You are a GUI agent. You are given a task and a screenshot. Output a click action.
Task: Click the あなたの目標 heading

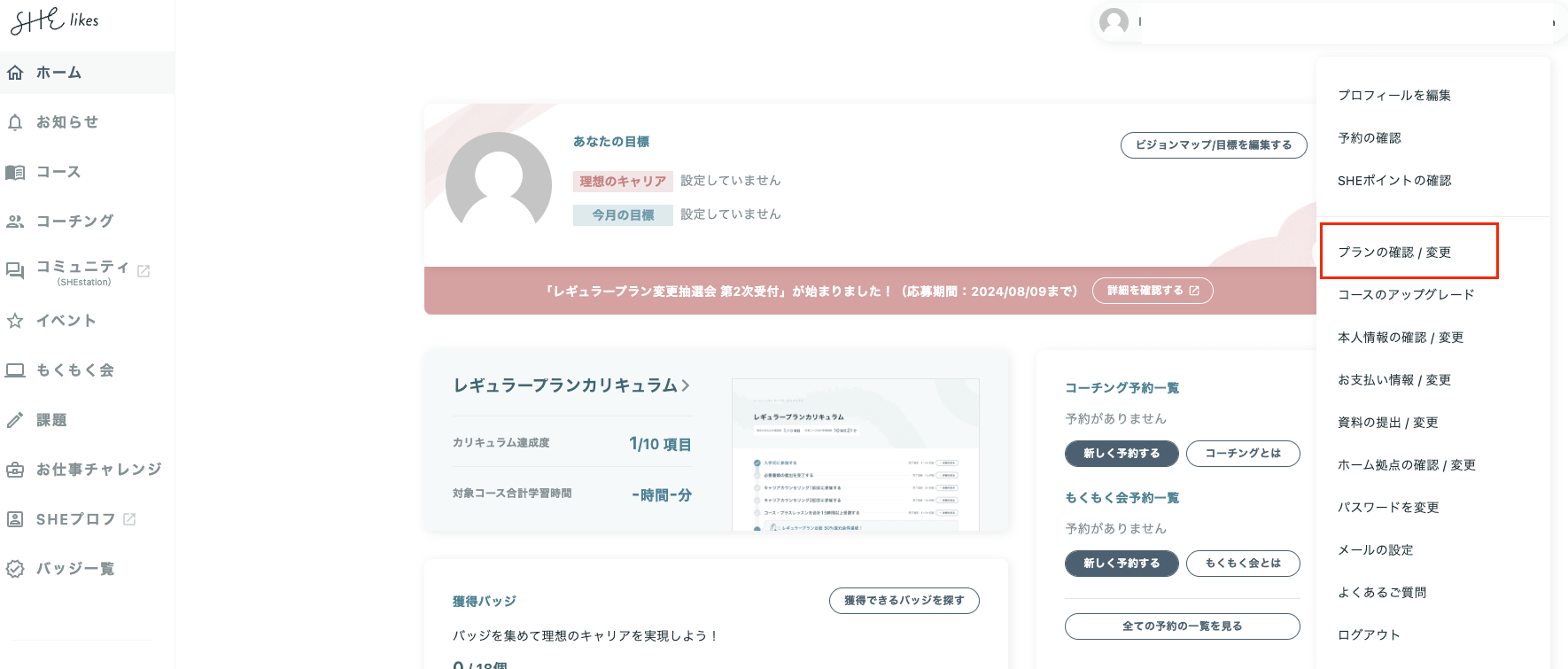pyautogui.click(x=611, y=142)
